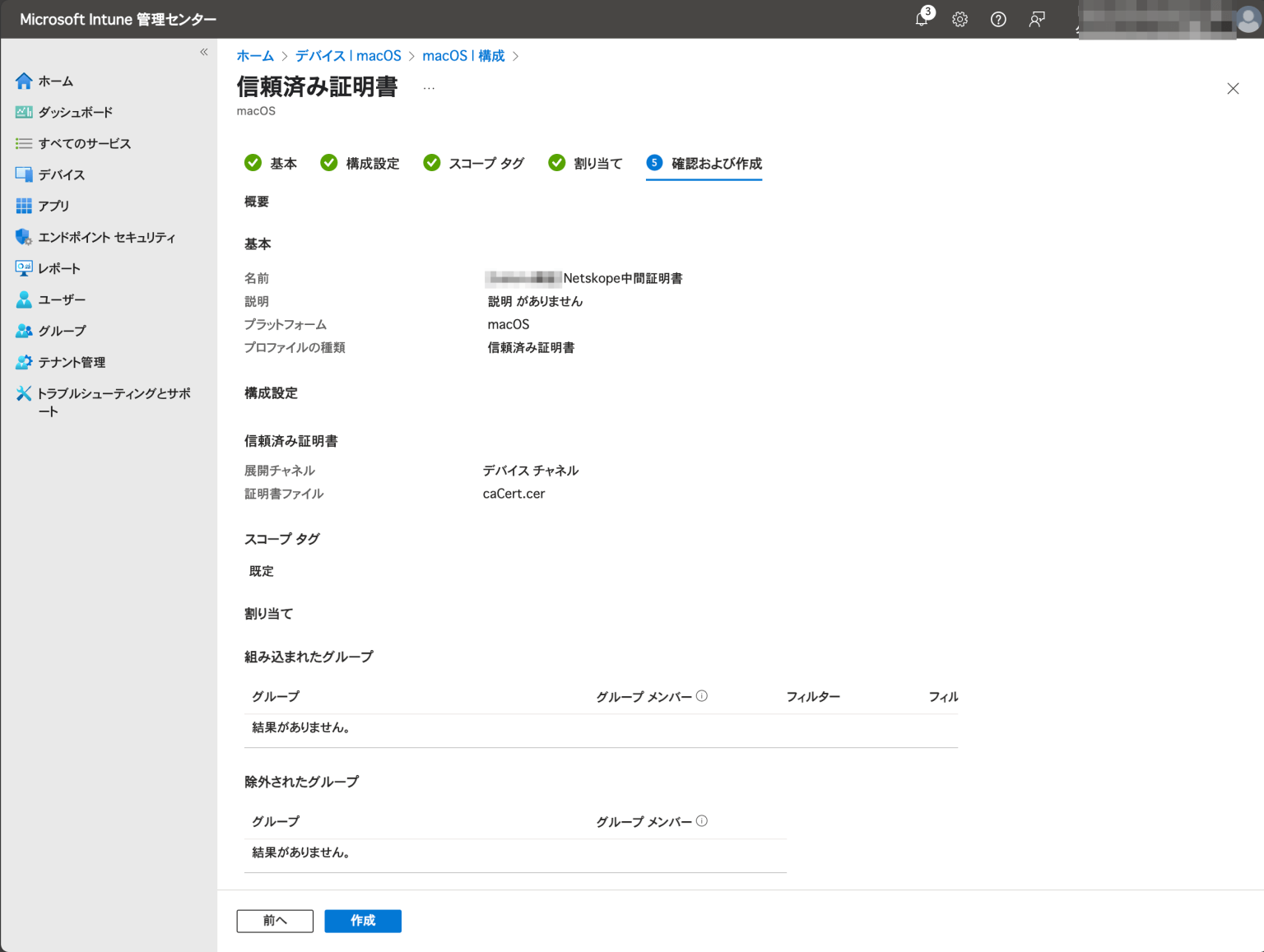Open エンドポイント セキュリティ in the sidebar

point(107,237)
